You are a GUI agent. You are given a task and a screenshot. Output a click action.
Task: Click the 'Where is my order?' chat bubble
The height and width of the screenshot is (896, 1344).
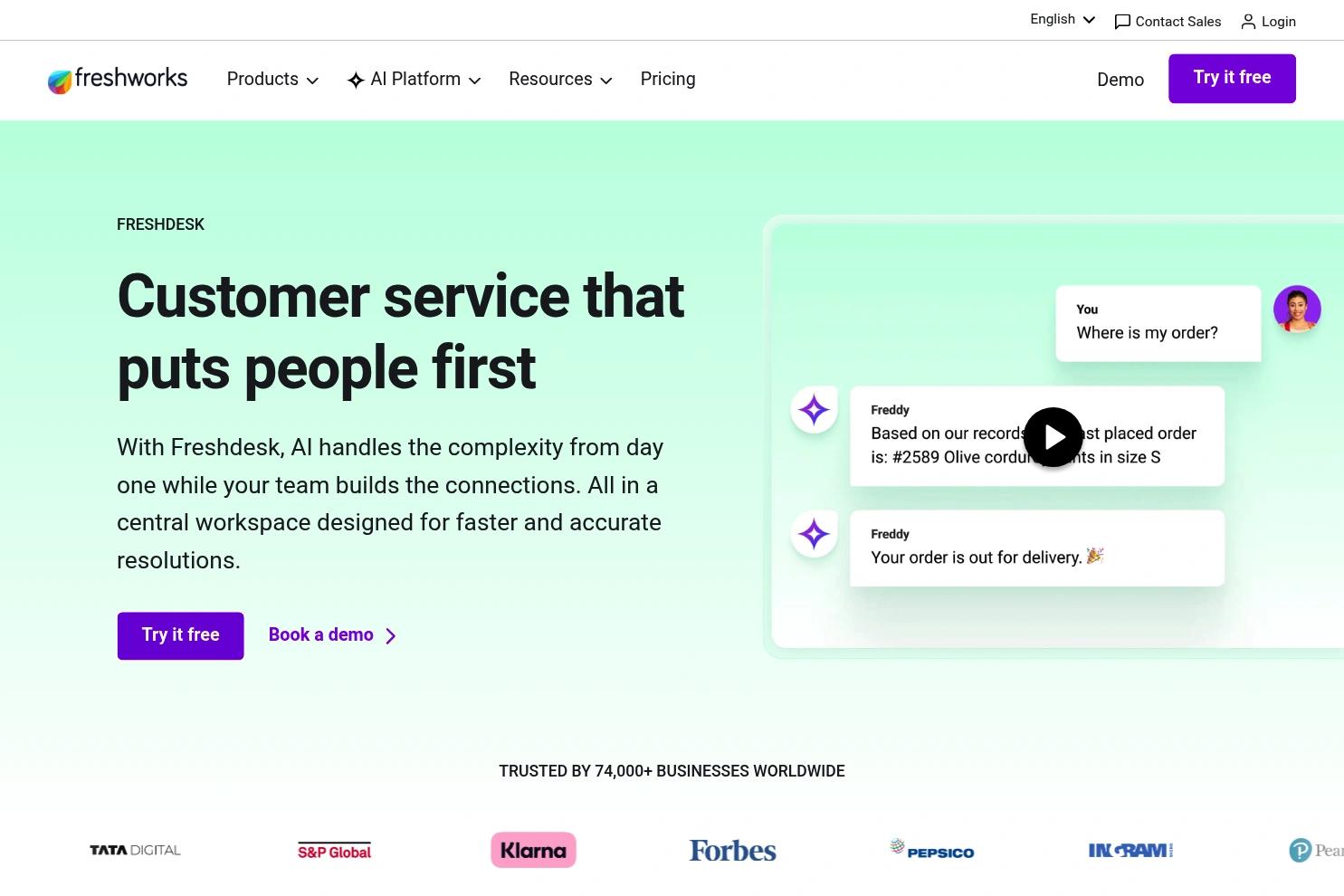point(1158,324)
